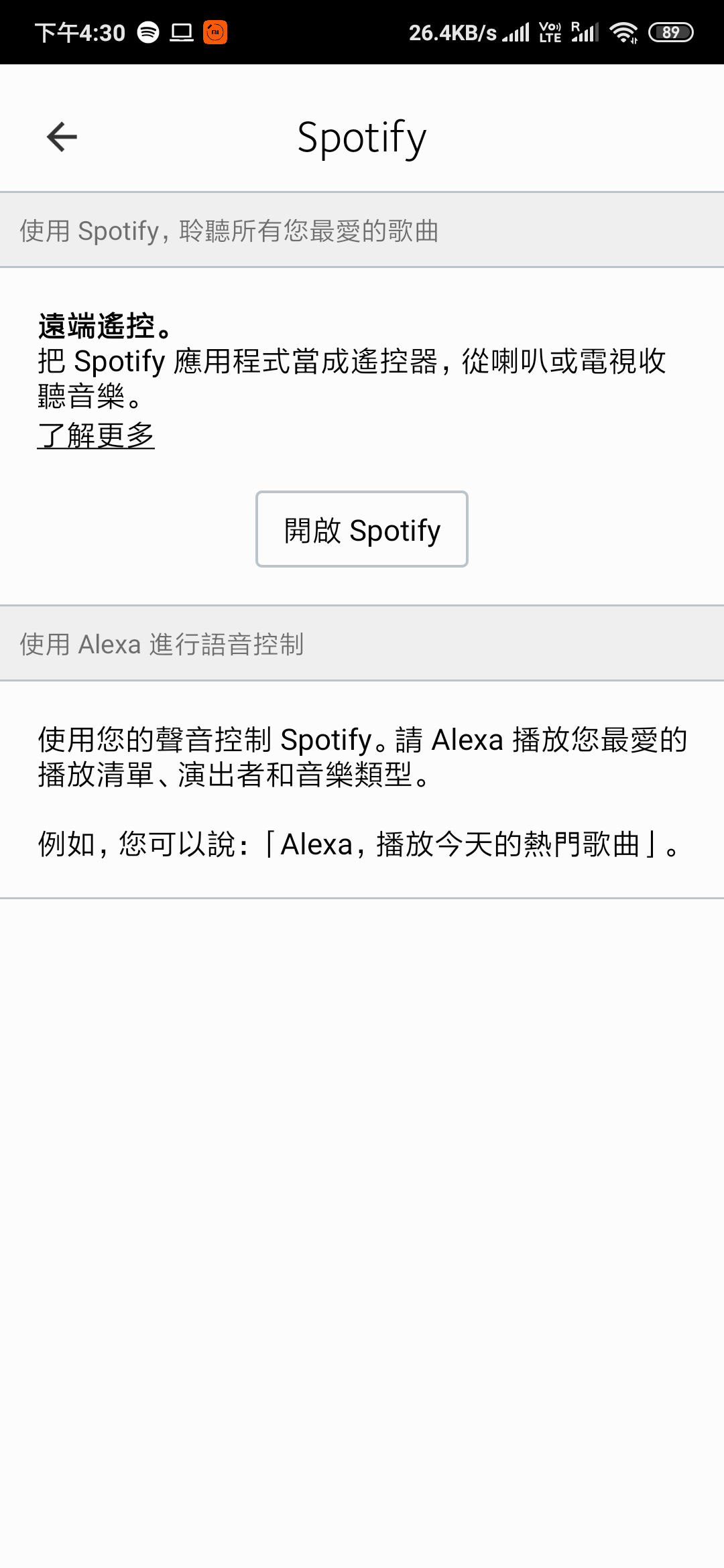Image resolution: width=724 pixels, height=1568 pixels.
Task: Tap the 使用 Alexa 進行語音控制 section header
Action: [362, 643]
